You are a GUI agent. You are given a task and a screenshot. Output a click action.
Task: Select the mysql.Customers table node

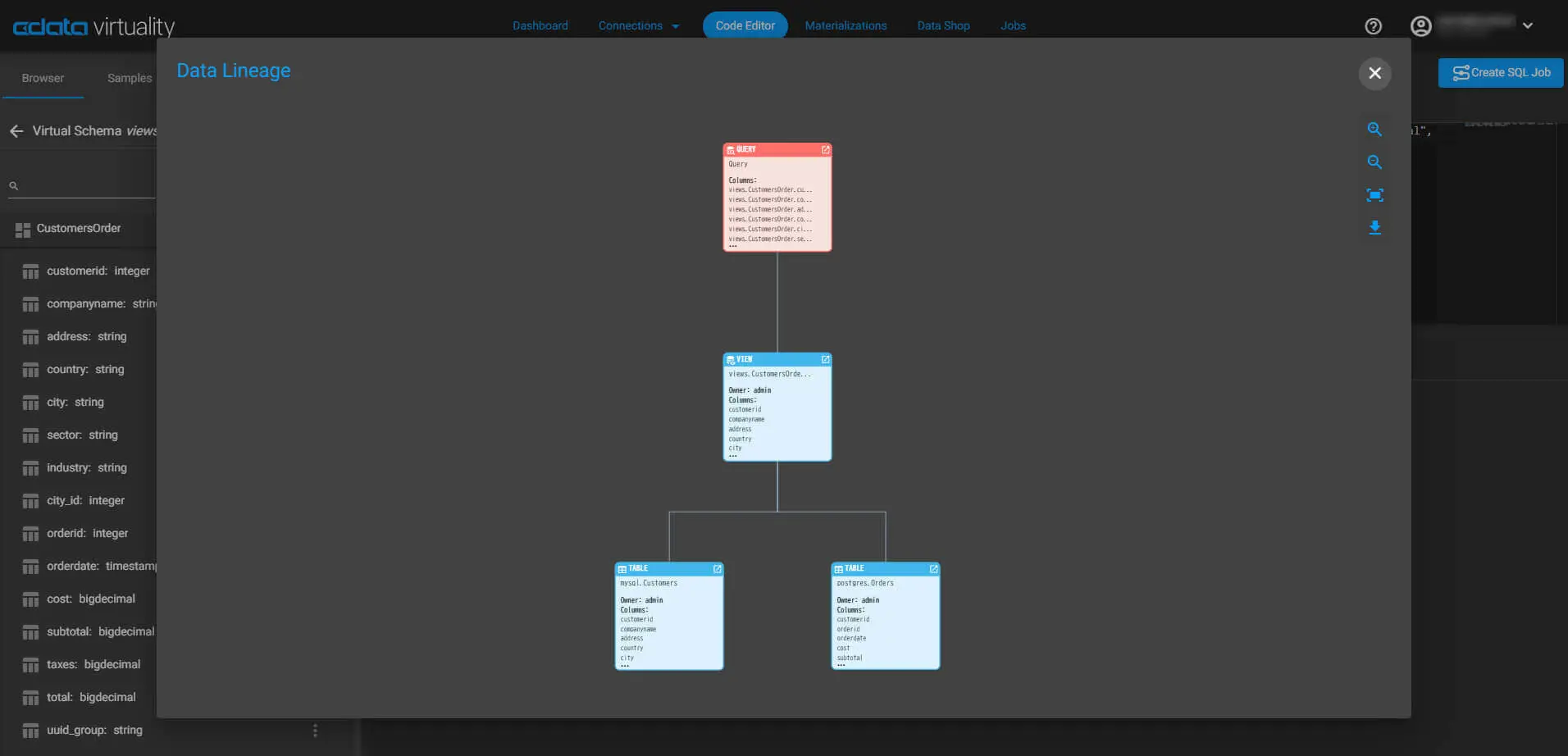point(669,617)
